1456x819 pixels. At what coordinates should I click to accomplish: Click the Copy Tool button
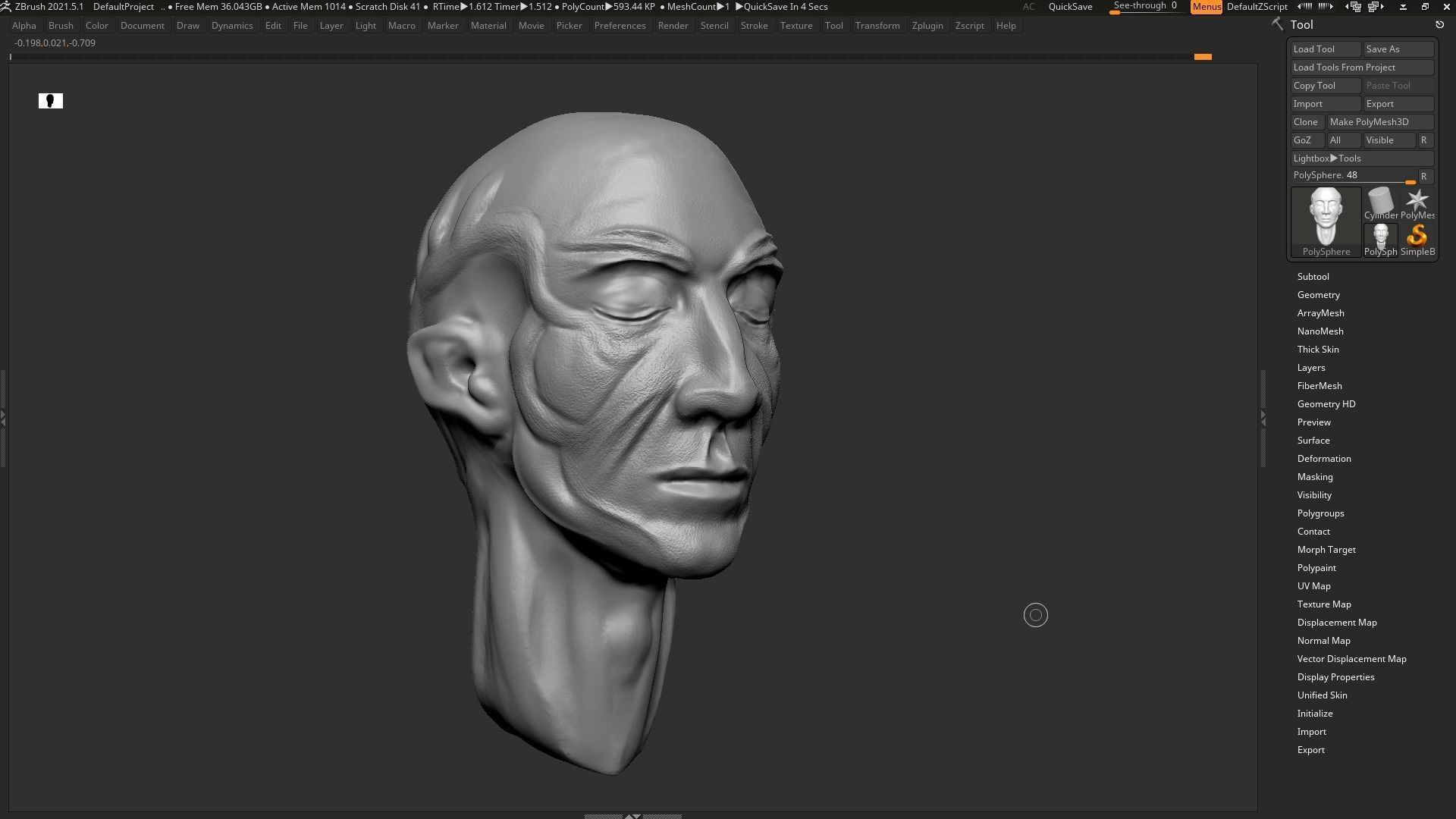pyautogui.click(x=1326, y=86)
